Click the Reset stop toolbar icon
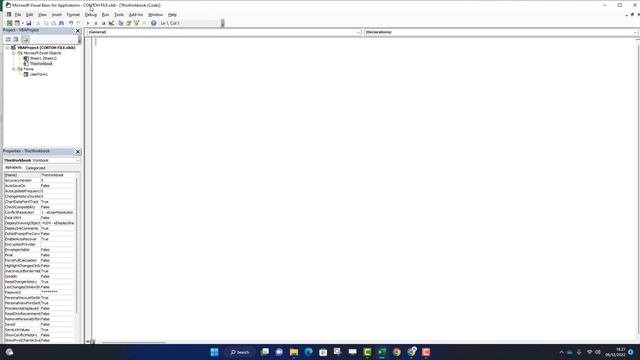 click(103, 23)
